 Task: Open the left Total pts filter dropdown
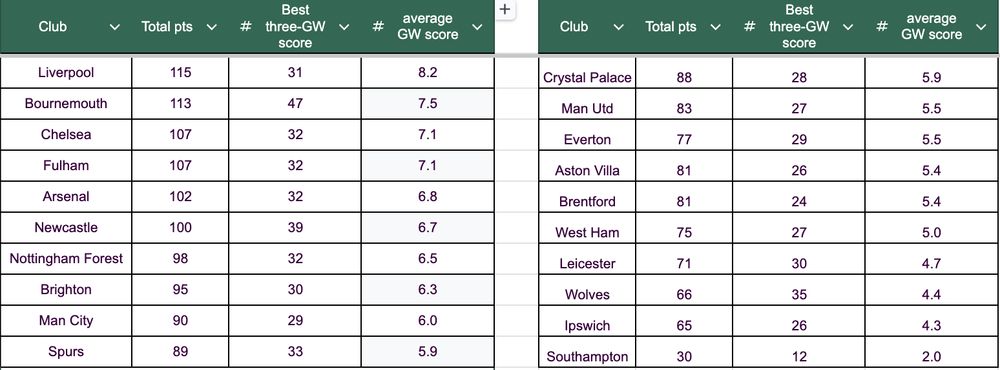tap(212, 27)
